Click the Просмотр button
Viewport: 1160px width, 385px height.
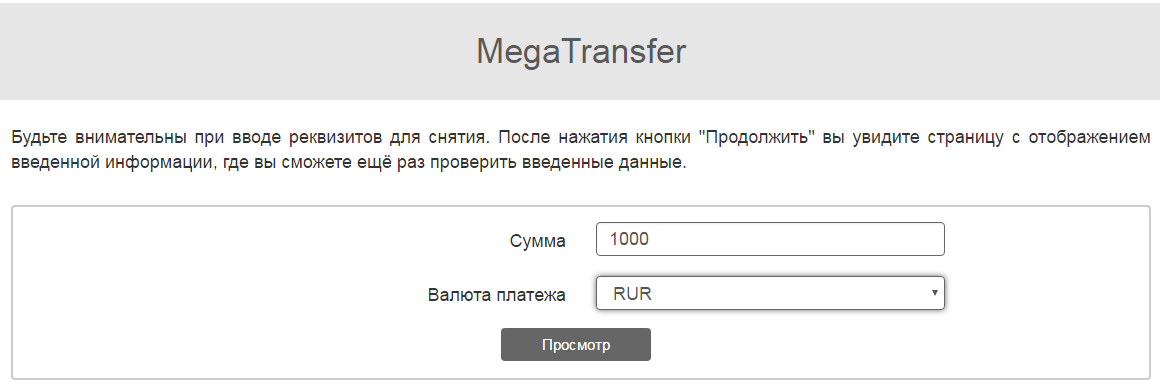tap(576, 345)
